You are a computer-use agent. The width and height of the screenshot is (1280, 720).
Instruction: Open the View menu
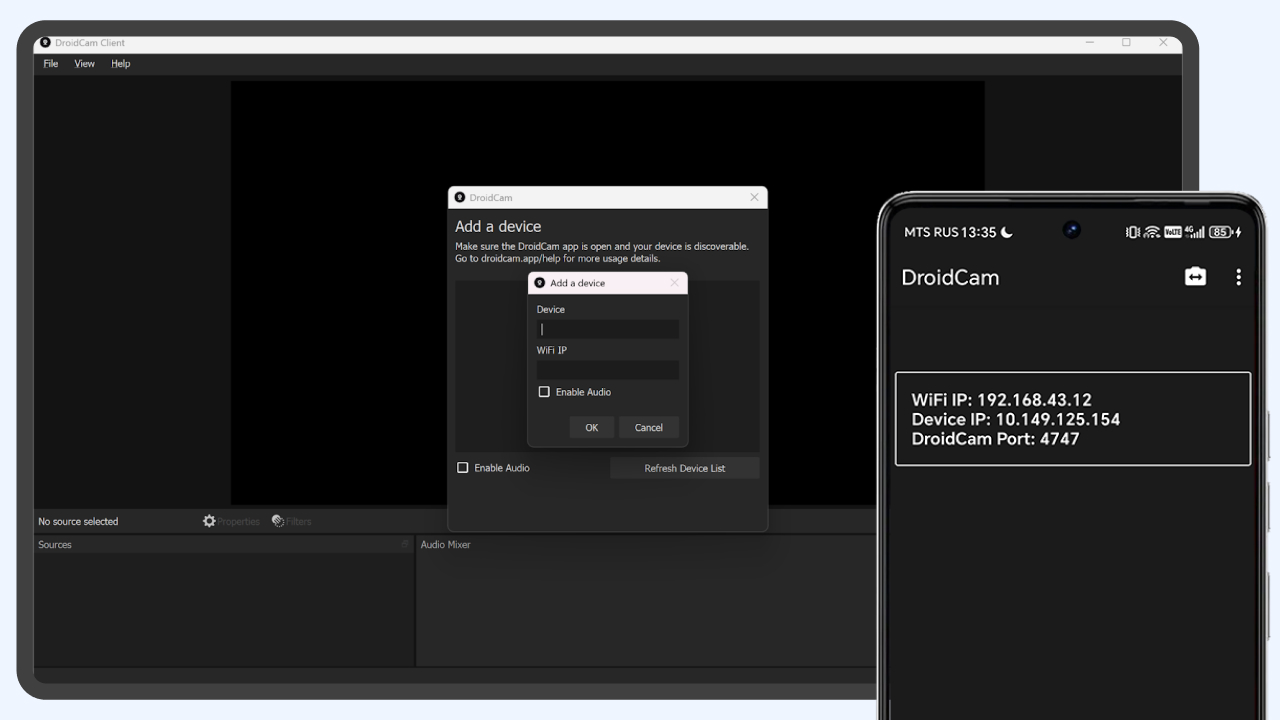[x=85, y=64]
